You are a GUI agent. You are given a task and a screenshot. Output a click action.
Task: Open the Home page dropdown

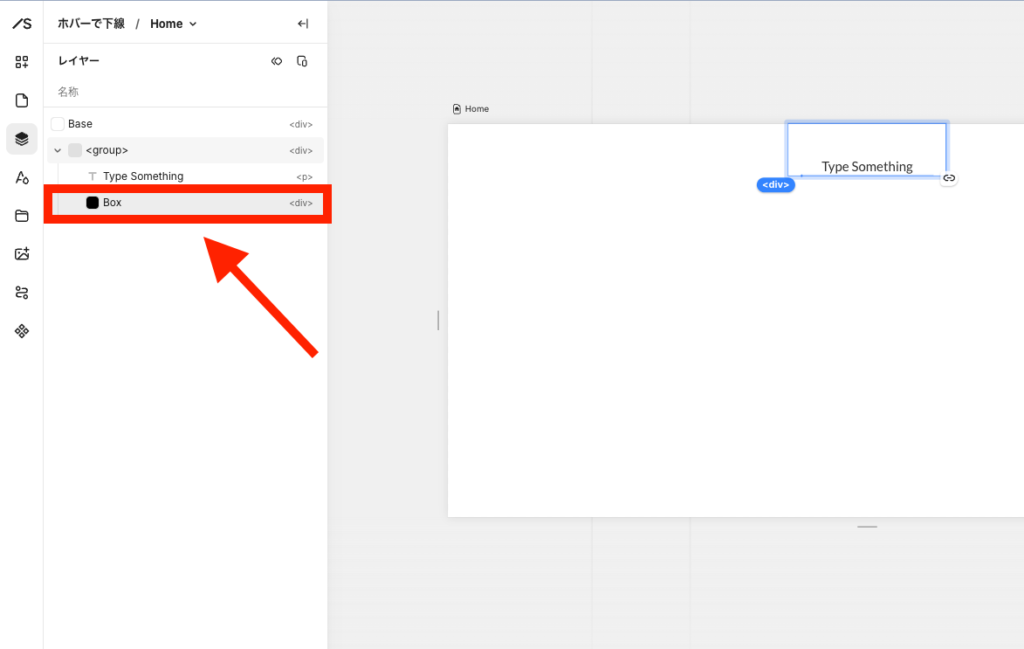(174, 24)
